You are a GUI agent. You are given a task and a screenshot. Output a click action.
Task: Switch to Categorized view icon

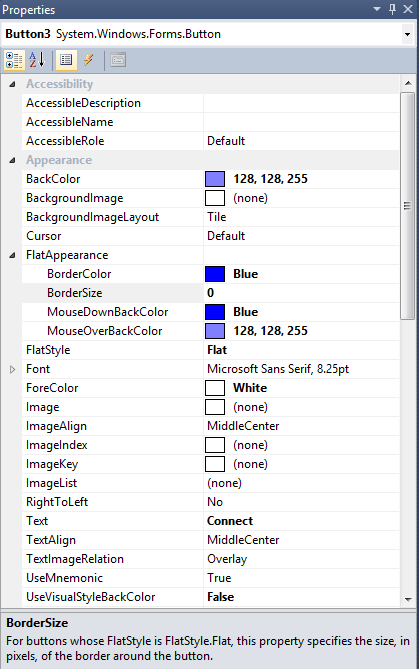14,60
